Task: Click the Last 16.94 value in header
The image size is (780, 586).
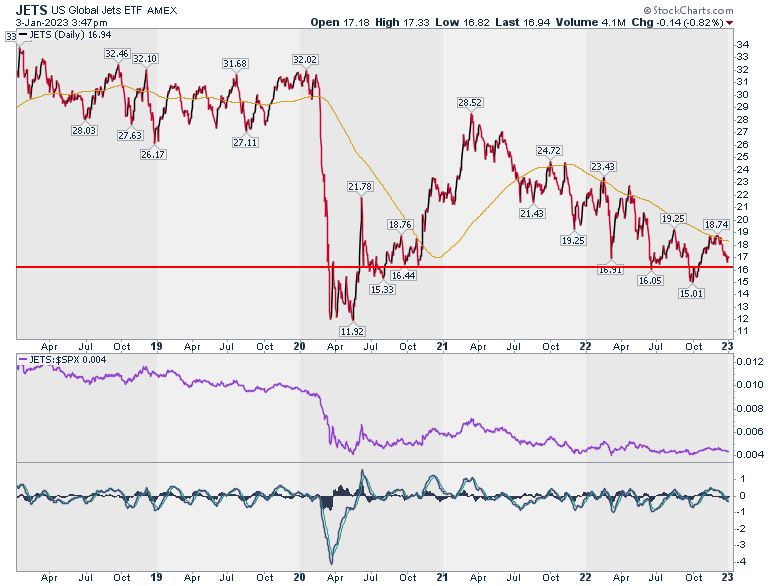Action: tap(537, 22)
